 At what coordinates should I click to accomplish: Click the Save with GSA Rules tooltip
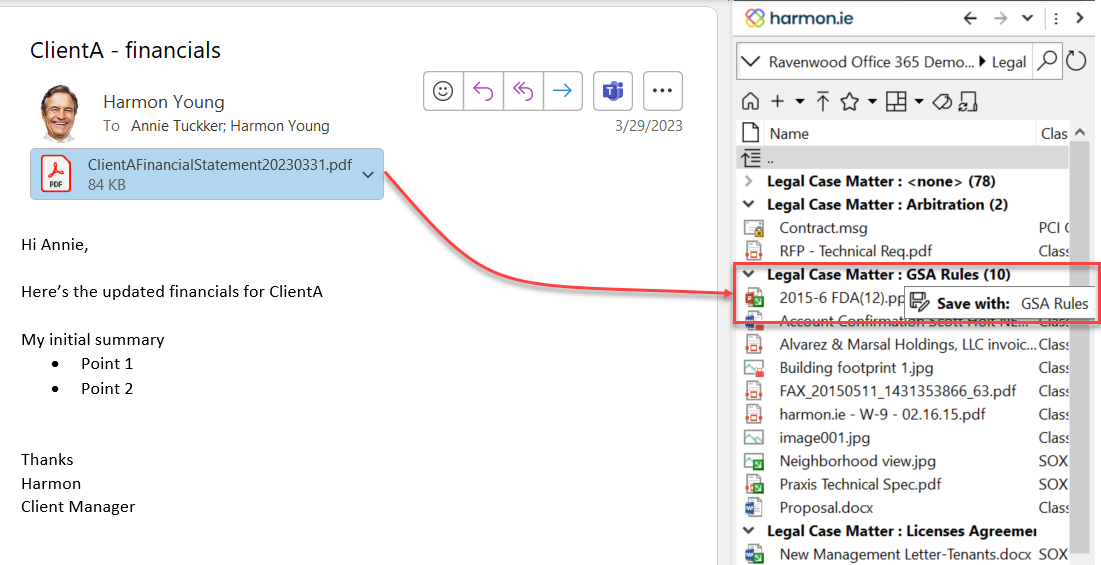tap(999, 304)
